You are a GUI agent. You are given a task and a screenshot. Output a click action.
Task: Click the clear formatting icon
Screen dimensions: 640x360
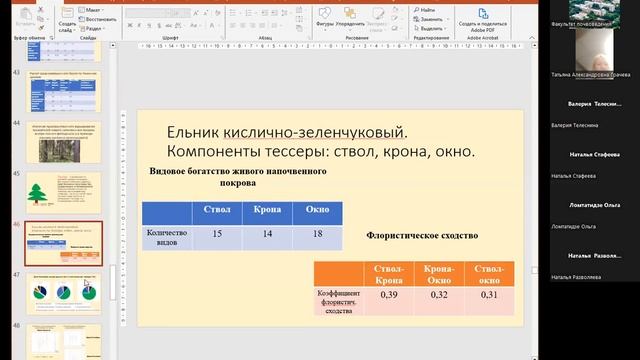[x=218, y=13]
